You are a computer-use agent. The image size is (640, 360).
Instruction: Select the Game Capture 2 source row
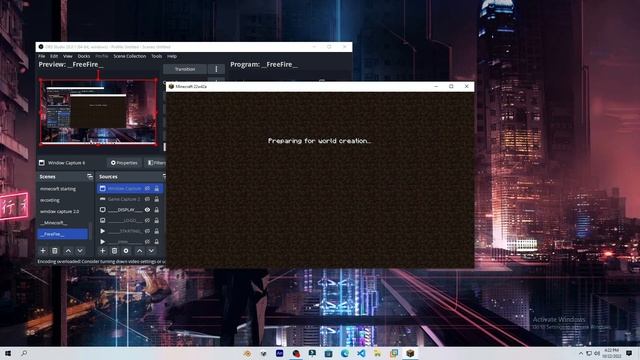pyautogui.click(x=130, y=199)
